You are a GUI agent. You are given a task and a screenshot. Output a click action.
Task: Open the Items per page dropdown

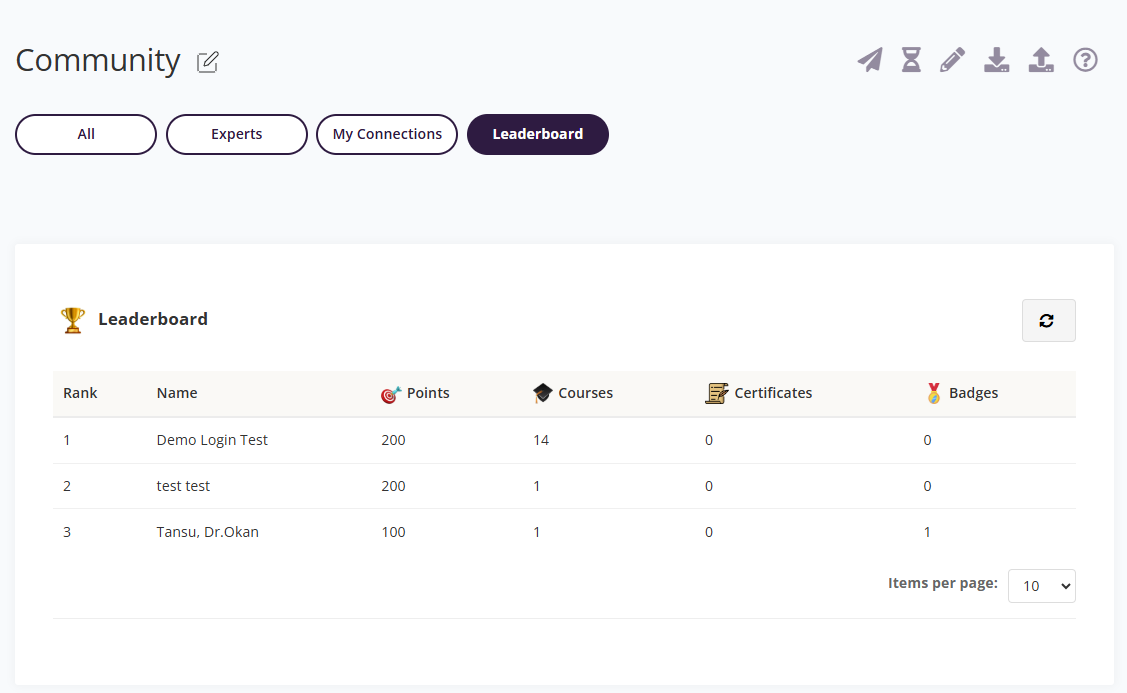click(x=1041, y=585)
